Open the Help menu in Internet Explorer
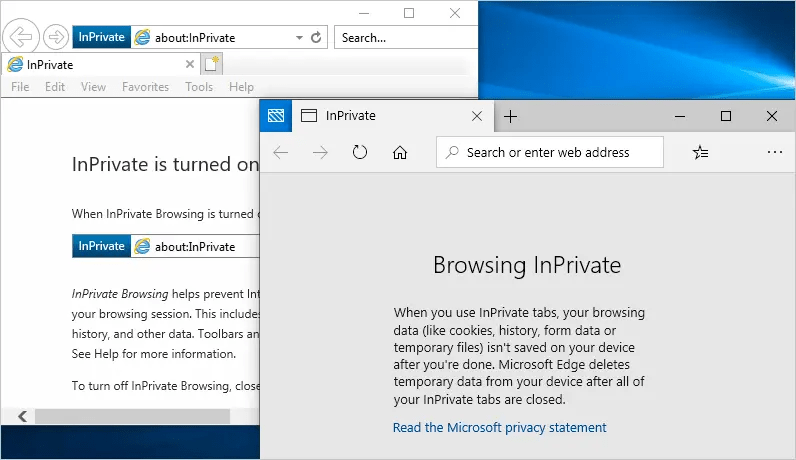The height and width of the screenshot is (460, 796). click(241, 87)
